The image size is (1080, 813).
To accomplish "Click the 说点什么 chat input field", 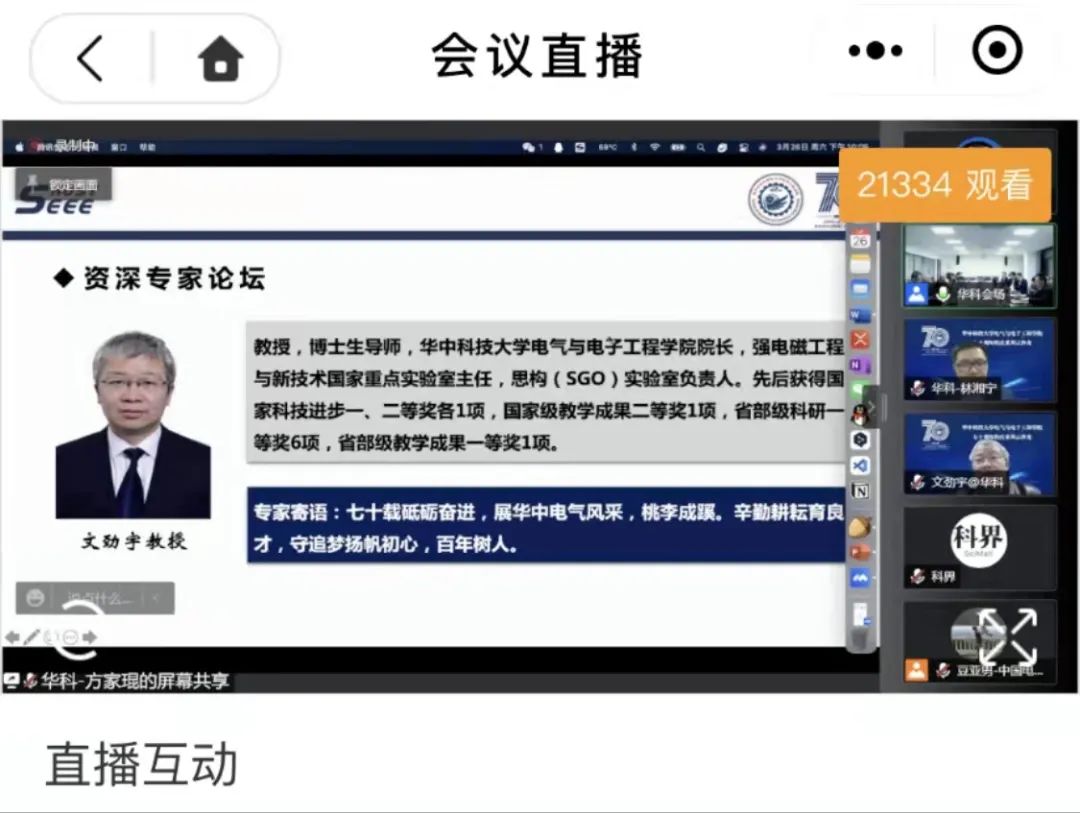I will coord(100,597).
